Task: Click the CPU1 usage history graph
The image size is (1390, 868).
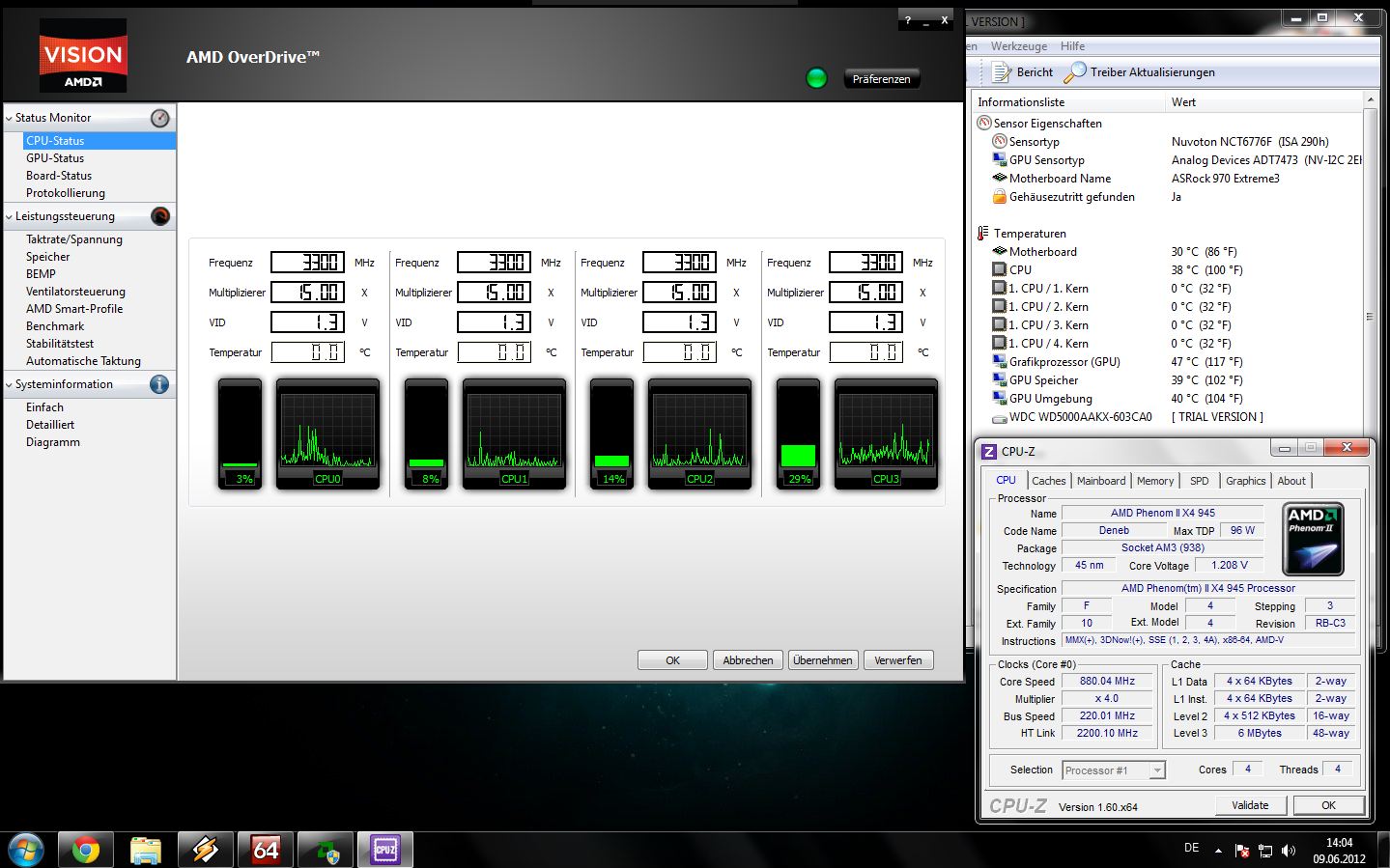Action: point(514,434)
